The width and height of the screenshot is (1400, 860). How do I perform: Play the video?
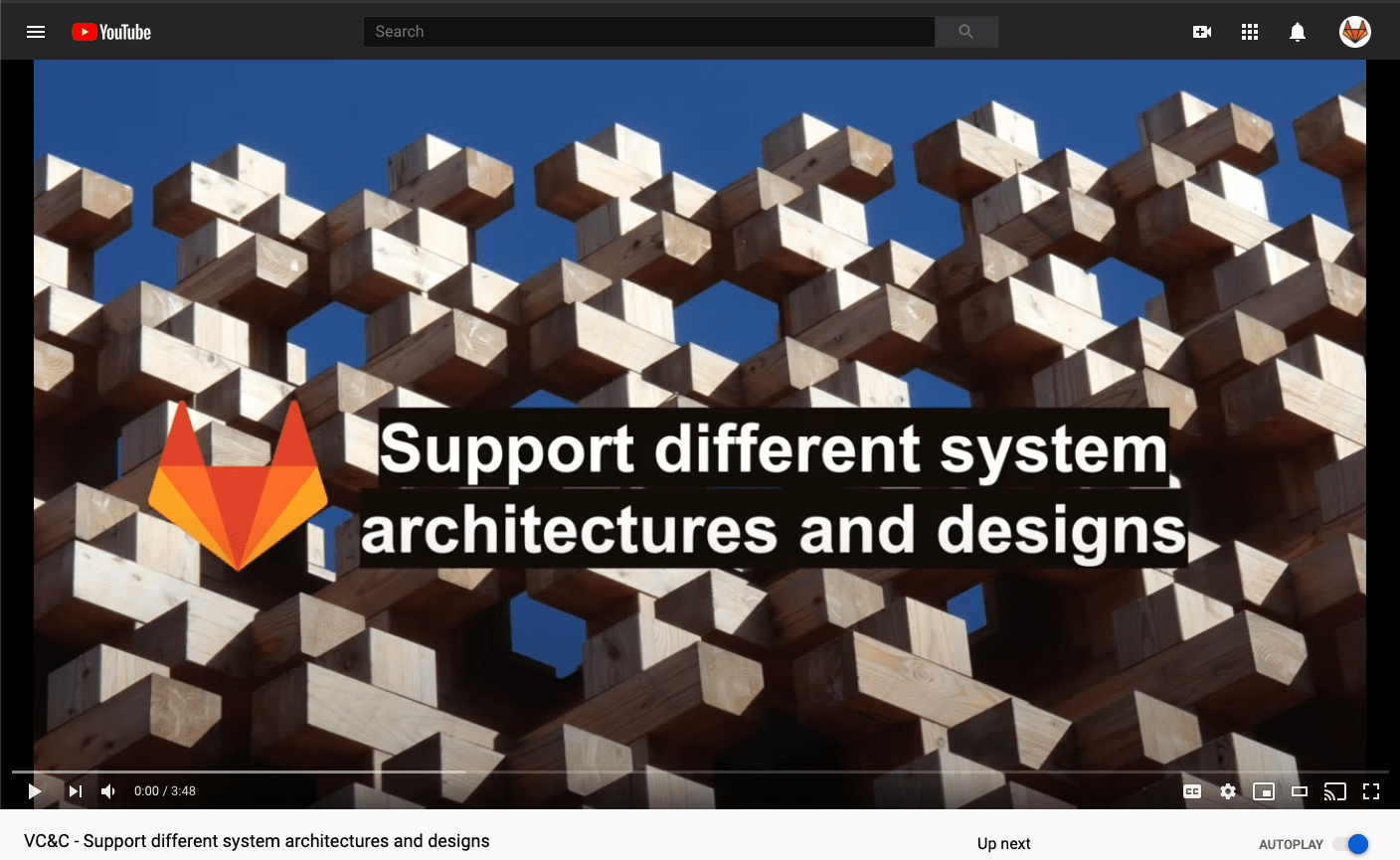click(35, 791)
